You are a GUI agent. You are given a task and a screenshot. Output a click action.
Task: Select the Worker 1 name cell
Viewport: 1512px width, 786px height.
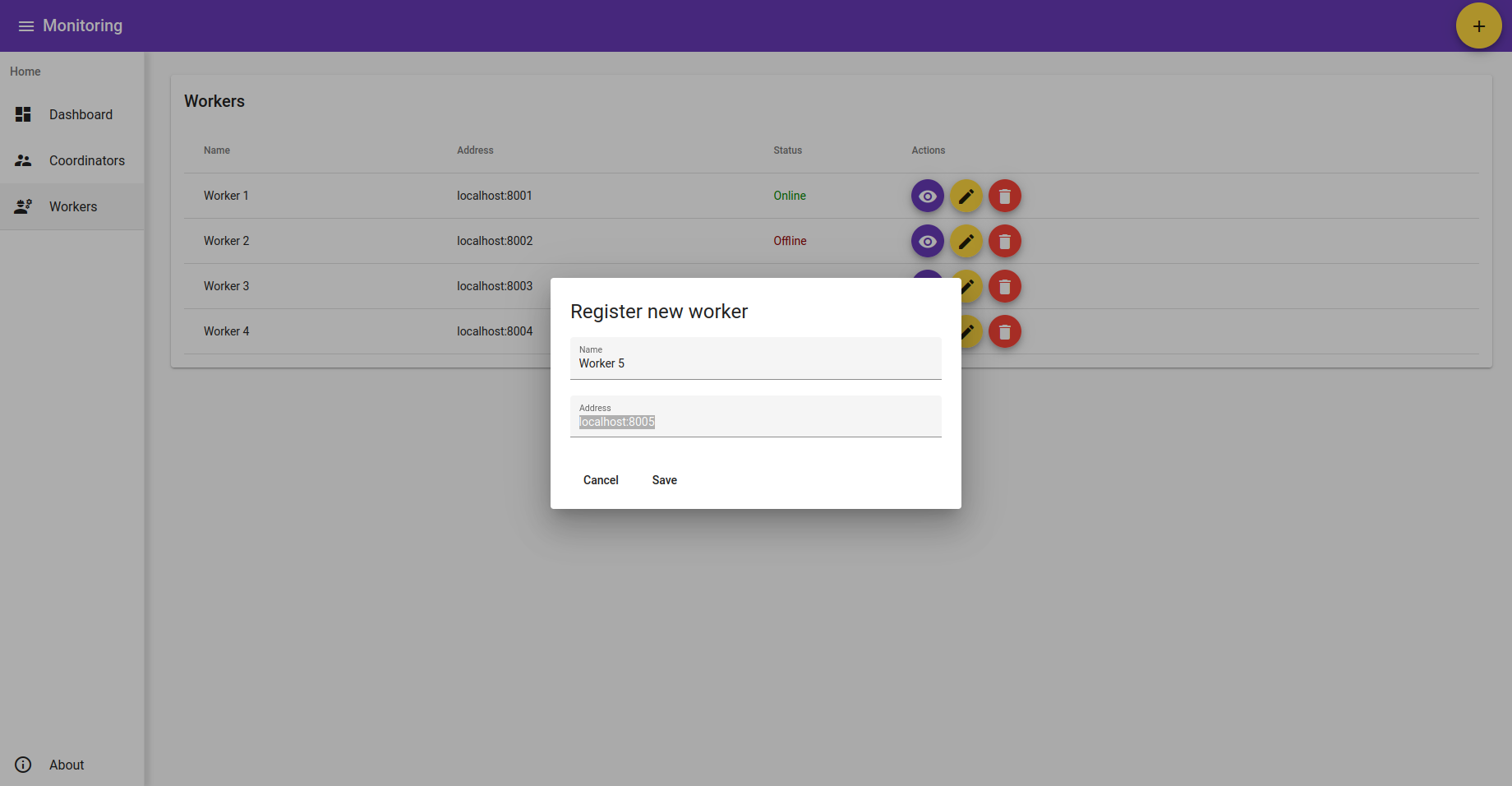pos(226,196)
